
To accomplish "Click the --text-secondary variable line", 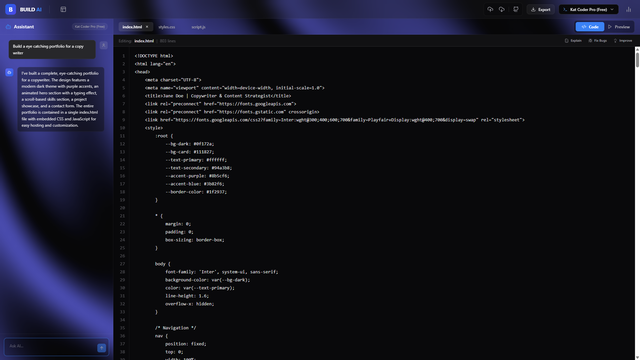I will click(x=198, y=168).
